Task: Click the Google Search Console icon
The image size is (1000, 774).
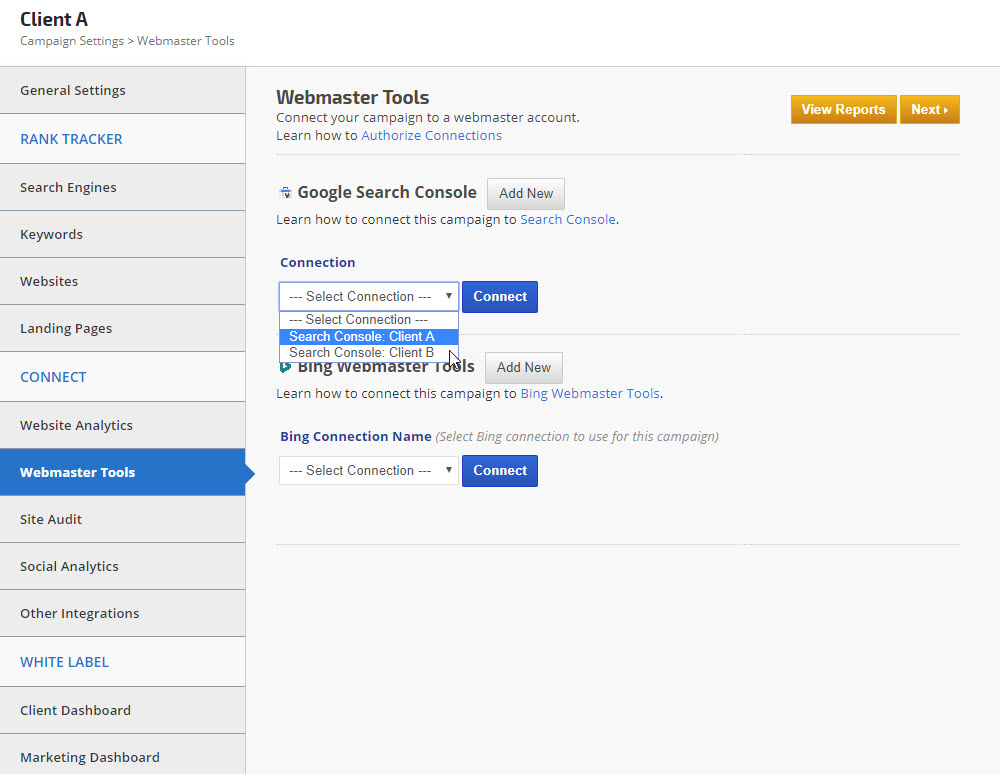Action: [285, 193]
